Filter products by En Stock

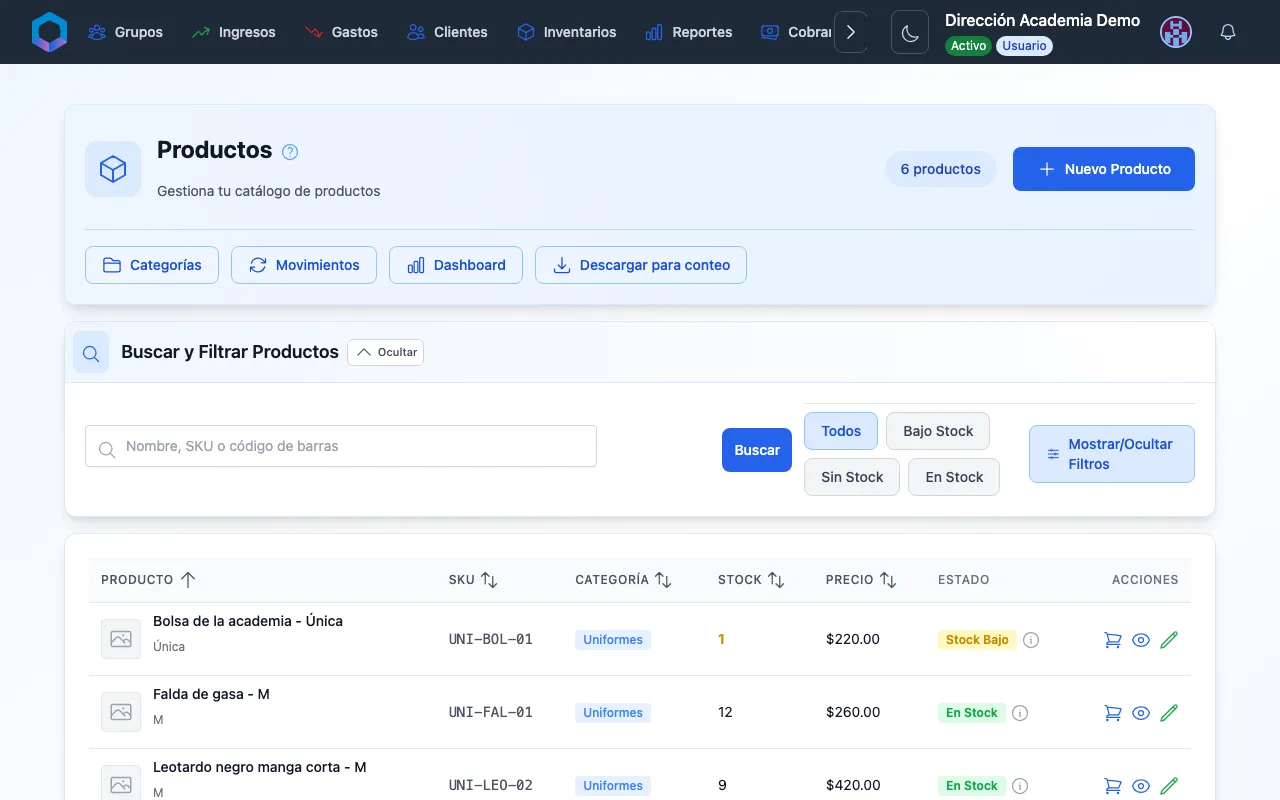[x=954, y=477]
